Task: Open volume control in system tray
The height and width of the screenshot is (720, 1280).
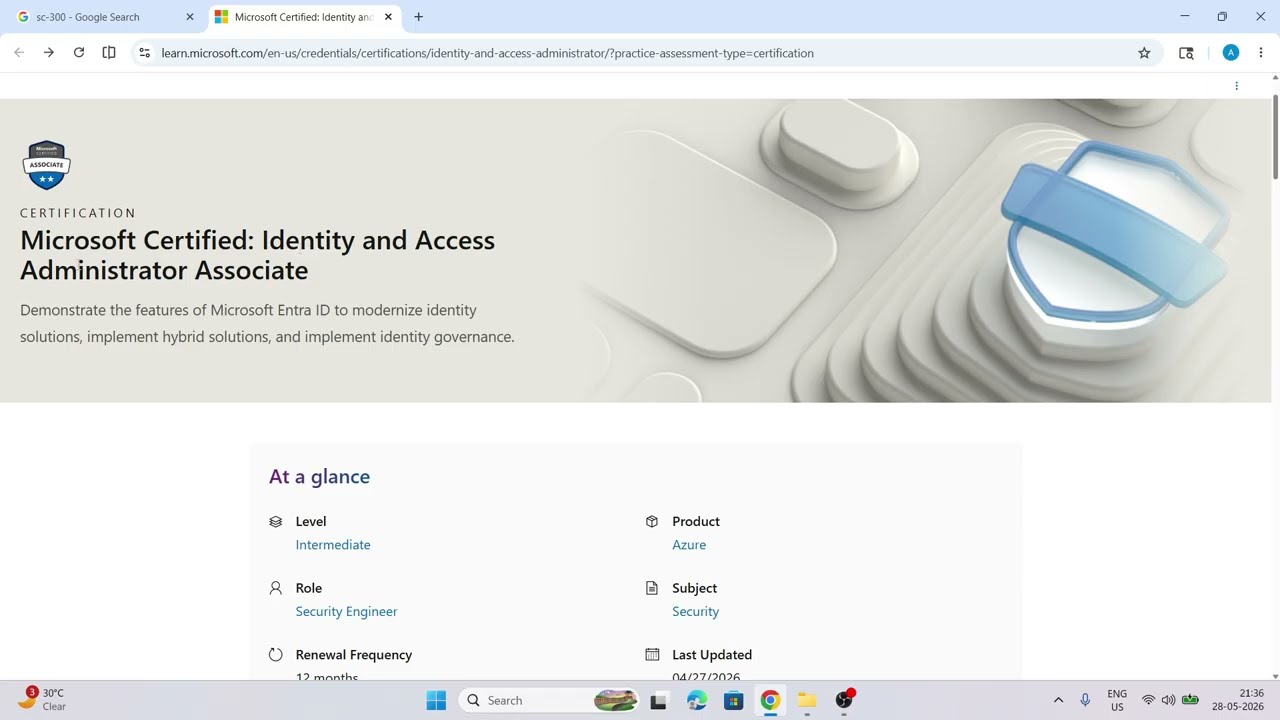Action: pos(1168,700)
